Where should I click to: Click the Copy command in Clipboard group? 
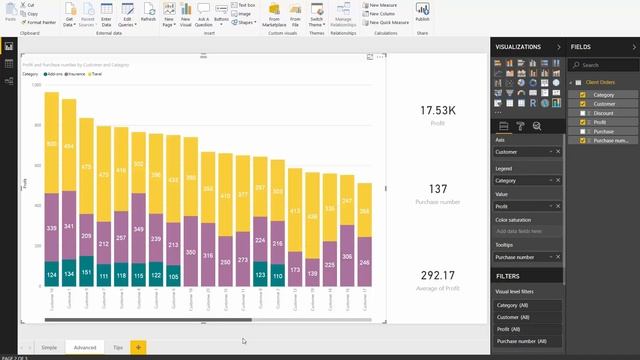pos(29,13)
